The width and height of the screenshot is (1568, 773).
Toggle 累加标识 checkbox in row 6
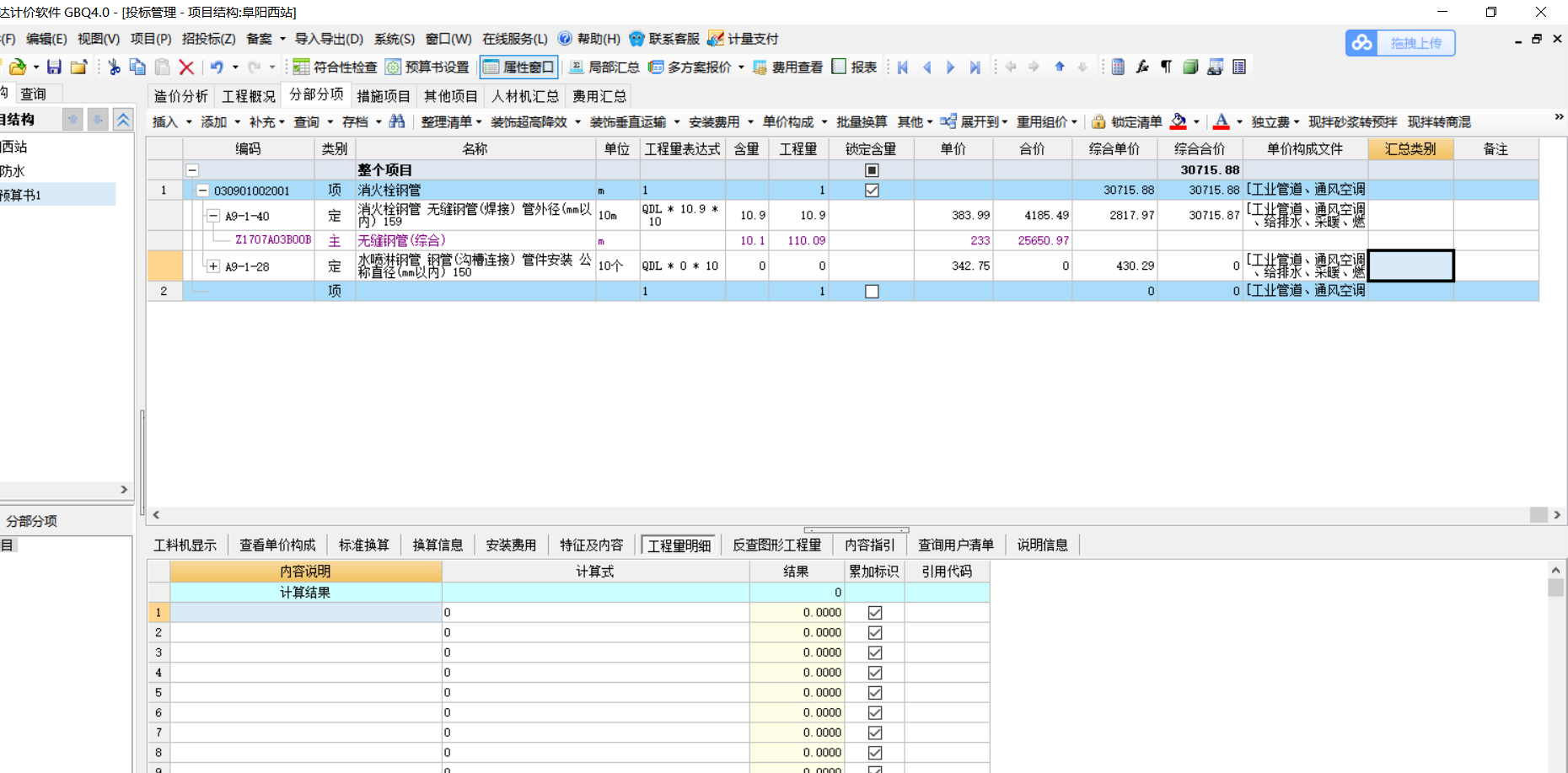pyautogui.click(x=875, y=713)
